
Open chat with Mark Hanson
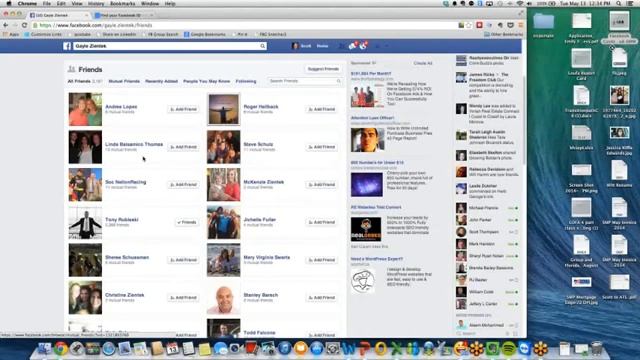tap(487, 244)
